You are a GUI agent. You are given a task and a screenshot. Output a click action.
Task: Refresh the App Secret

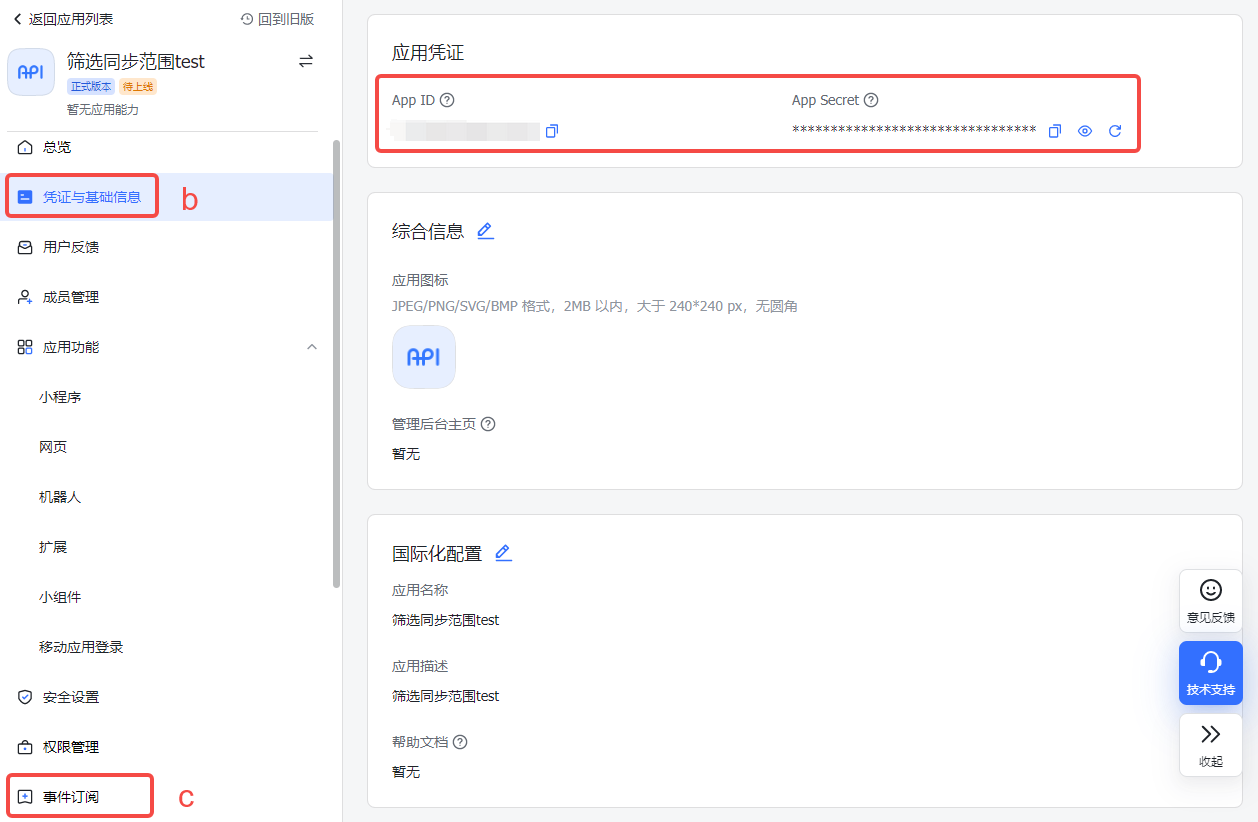[1115, 131]
